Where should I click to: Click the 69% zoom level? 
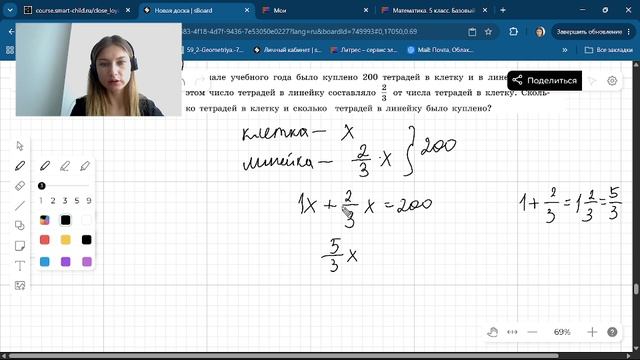pos(562,332)
